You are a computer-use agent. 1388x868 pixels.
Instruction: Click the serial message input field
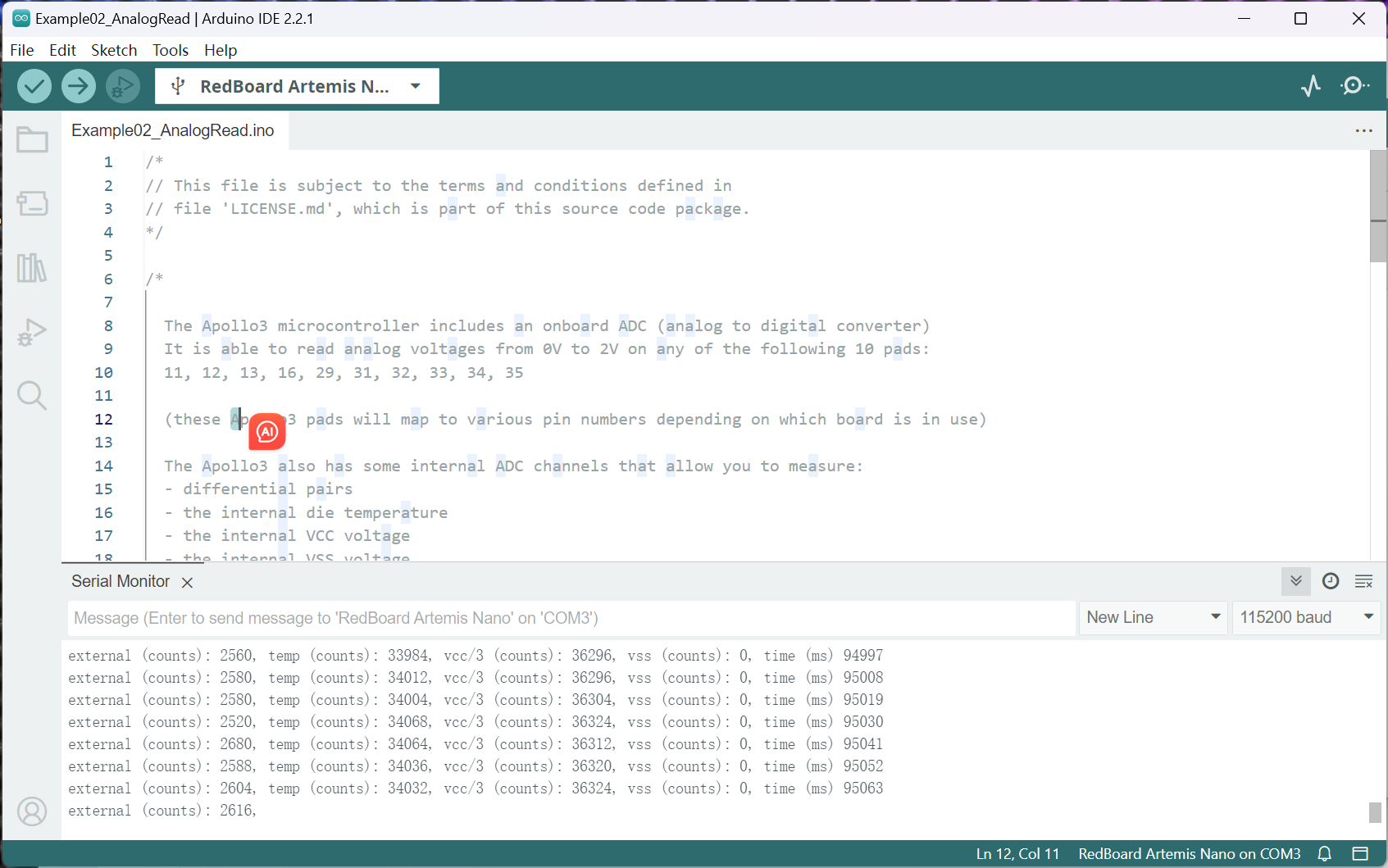pyautogui.click(x=571, y=618)
